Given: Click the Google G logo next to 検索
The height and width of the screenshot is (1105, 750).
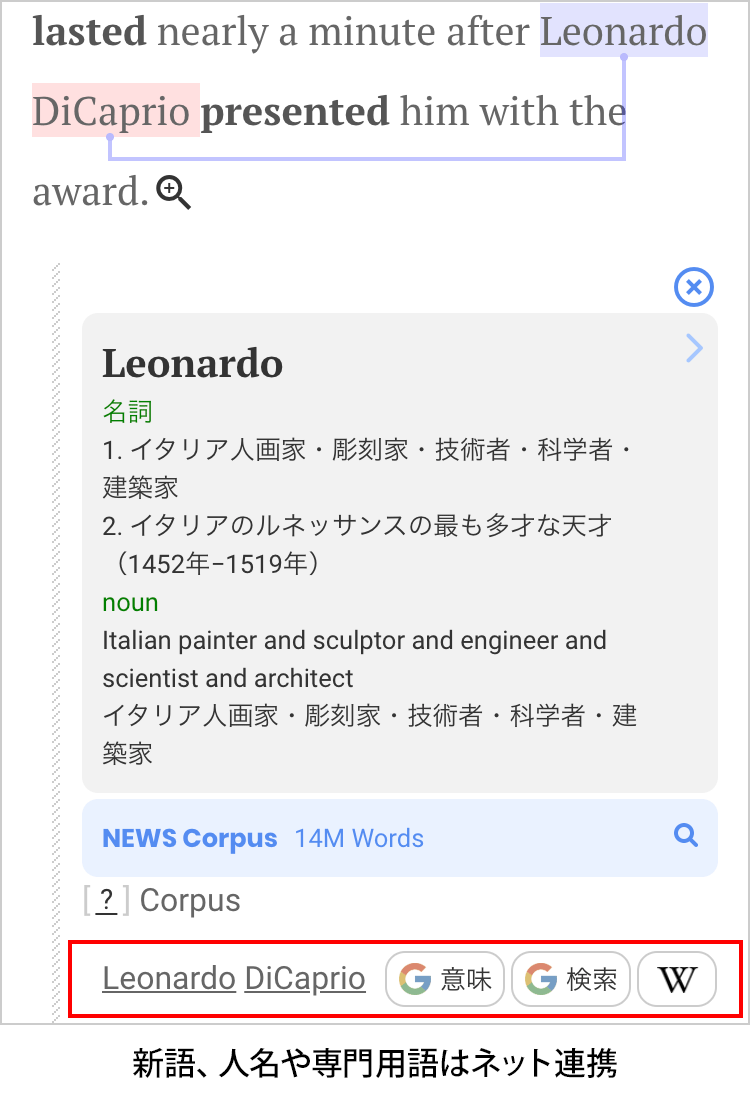Looking at the screenshot, I should (541, 979).
